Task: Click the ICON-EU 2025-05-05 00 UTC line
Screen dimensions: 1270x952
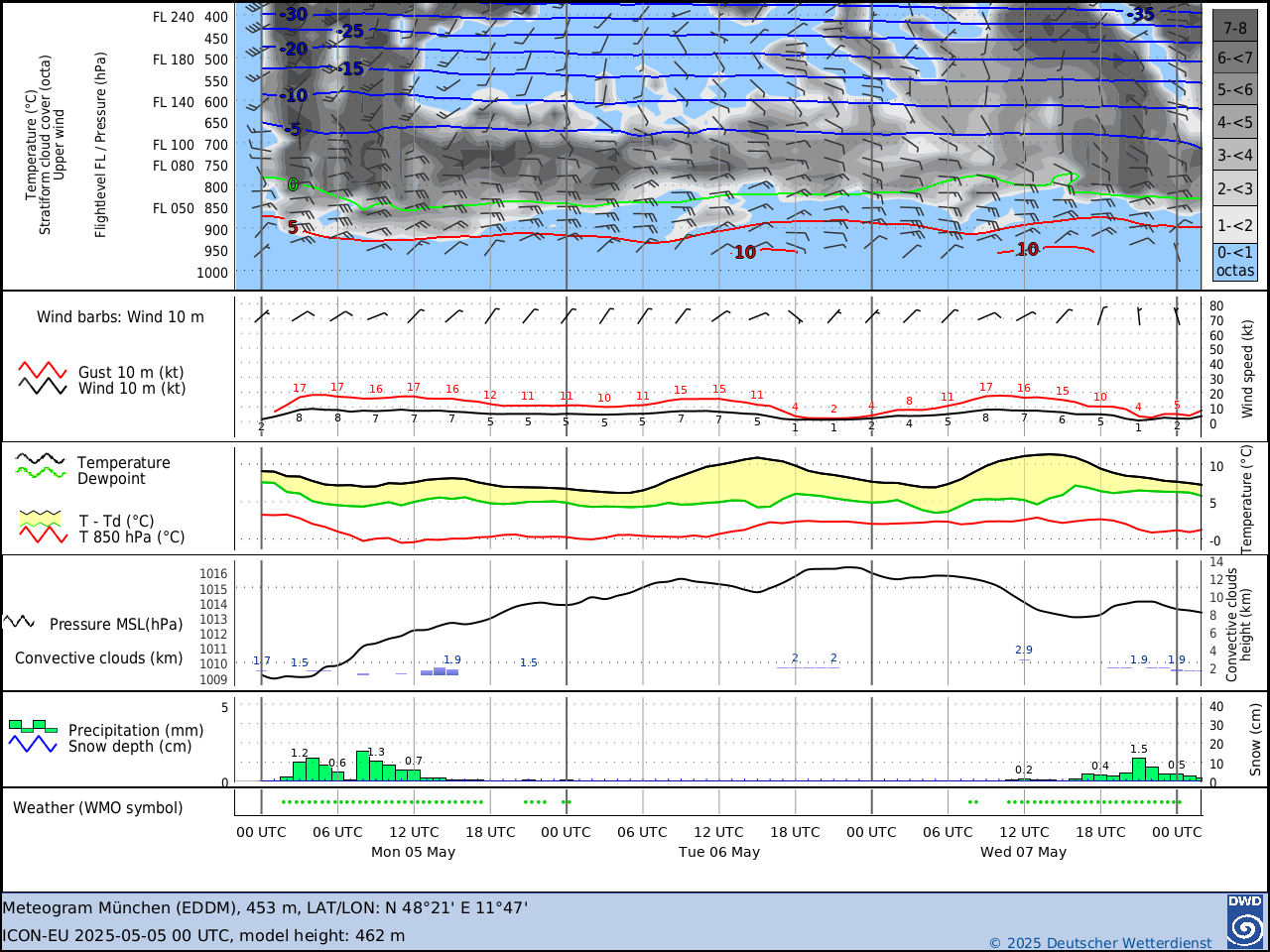Action: [x=203, y=935]
